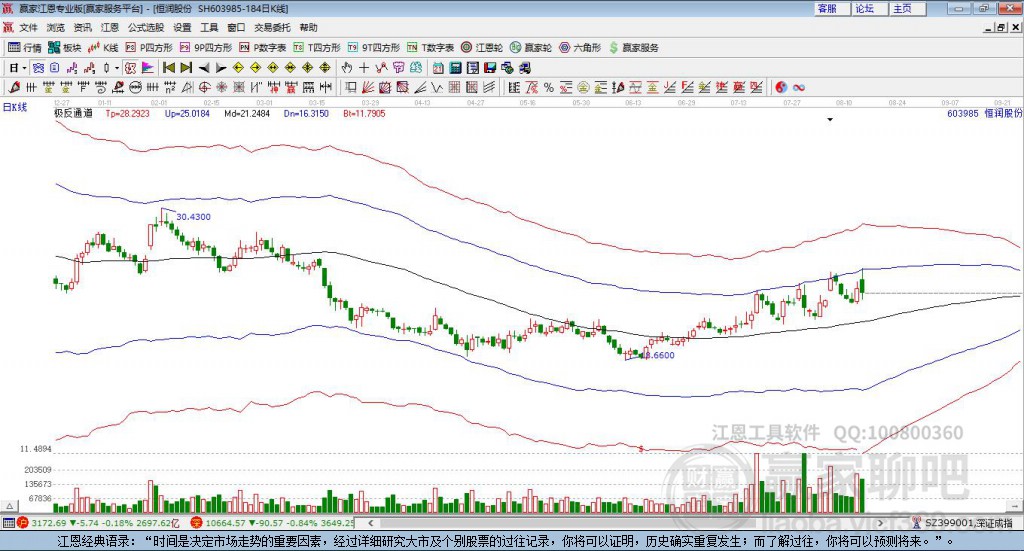Open 交易委托 menu
This screenshot has width=1024, height=551.
pyautogui.click(x=272, y=27)
